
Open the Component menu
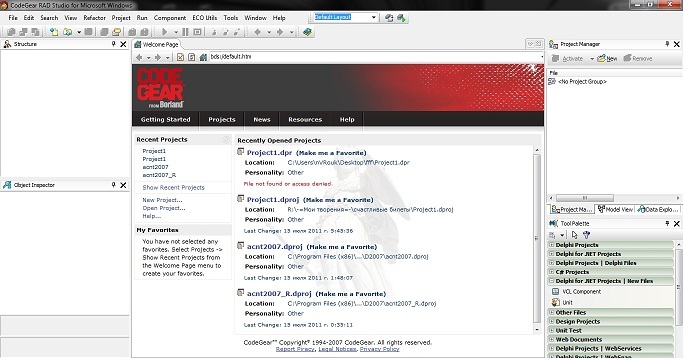[x=170, y=18]
